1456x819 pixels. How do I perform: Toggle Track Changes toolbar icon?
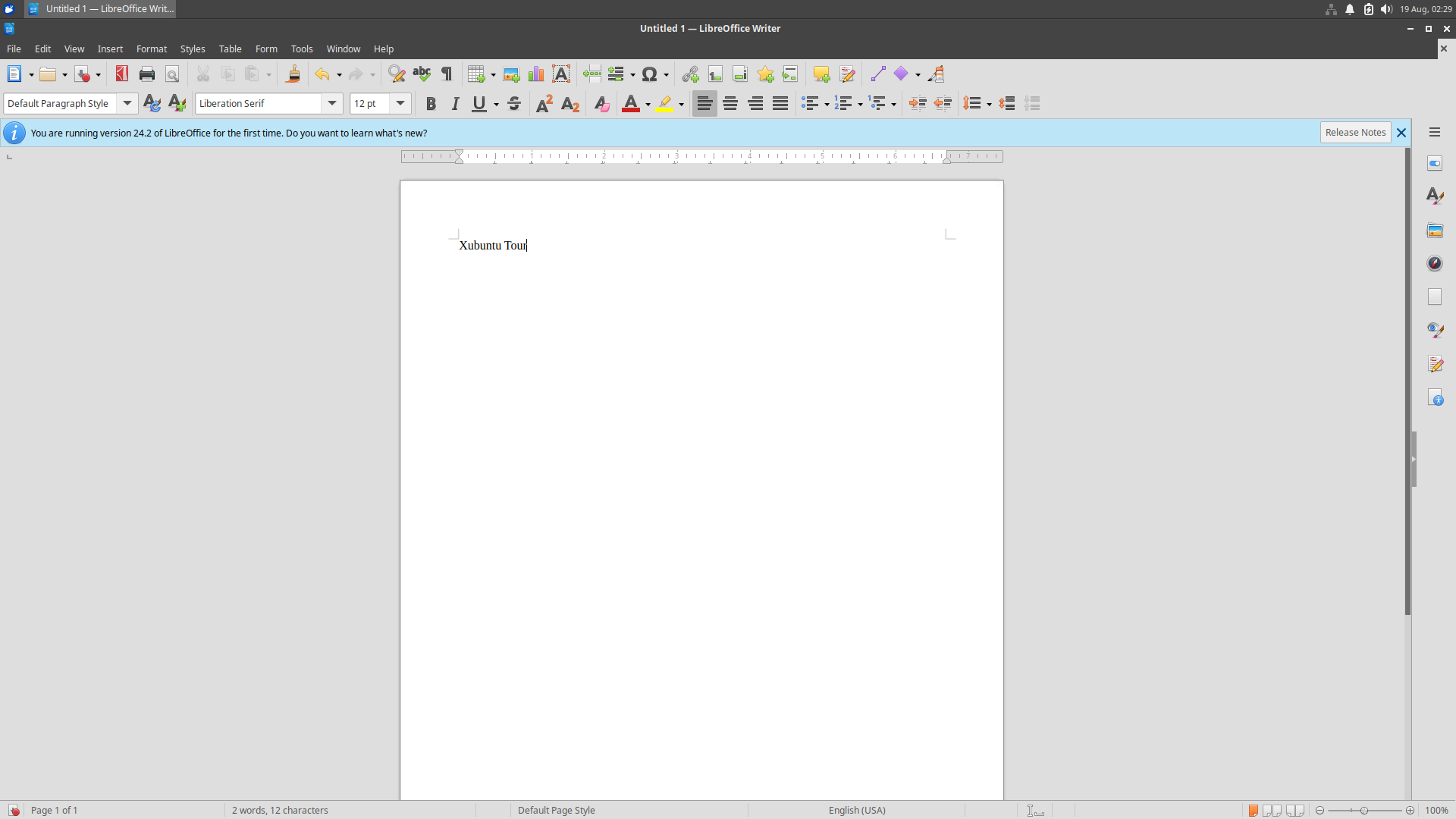(847, 74)
